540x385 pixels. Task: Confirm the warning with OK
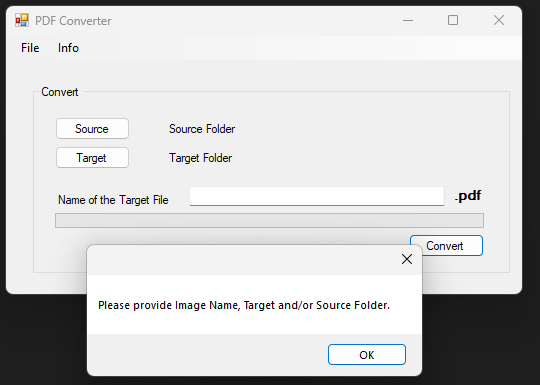pyautogui.click(x=367, y=354)
